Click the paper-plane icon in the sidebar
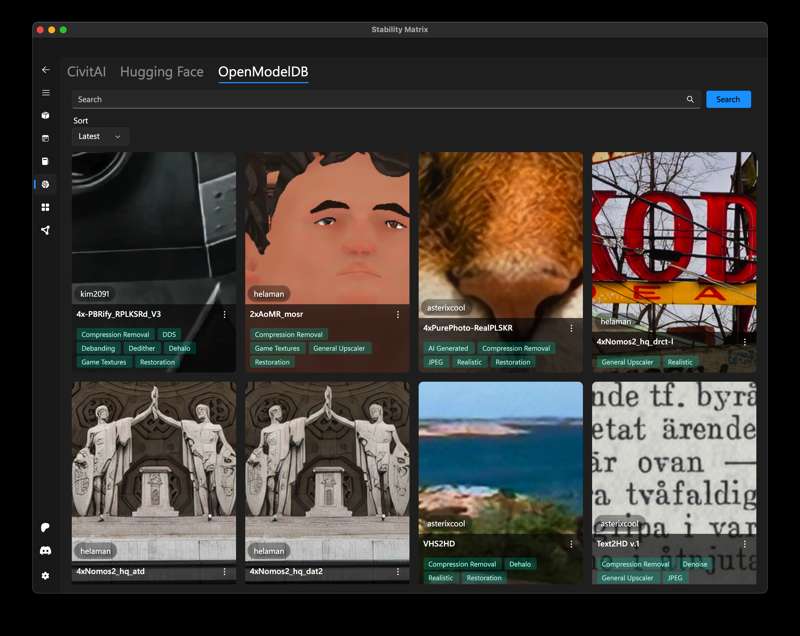This screenshot has width=800, height=636. [45, 230]
